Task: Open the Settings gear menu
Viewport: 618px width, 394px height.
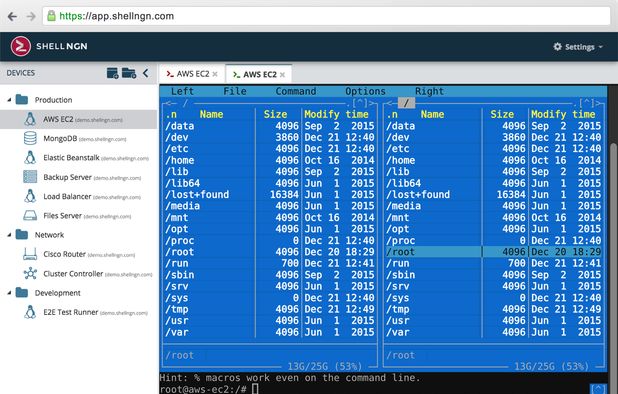Action: click(x=578, y=47)
